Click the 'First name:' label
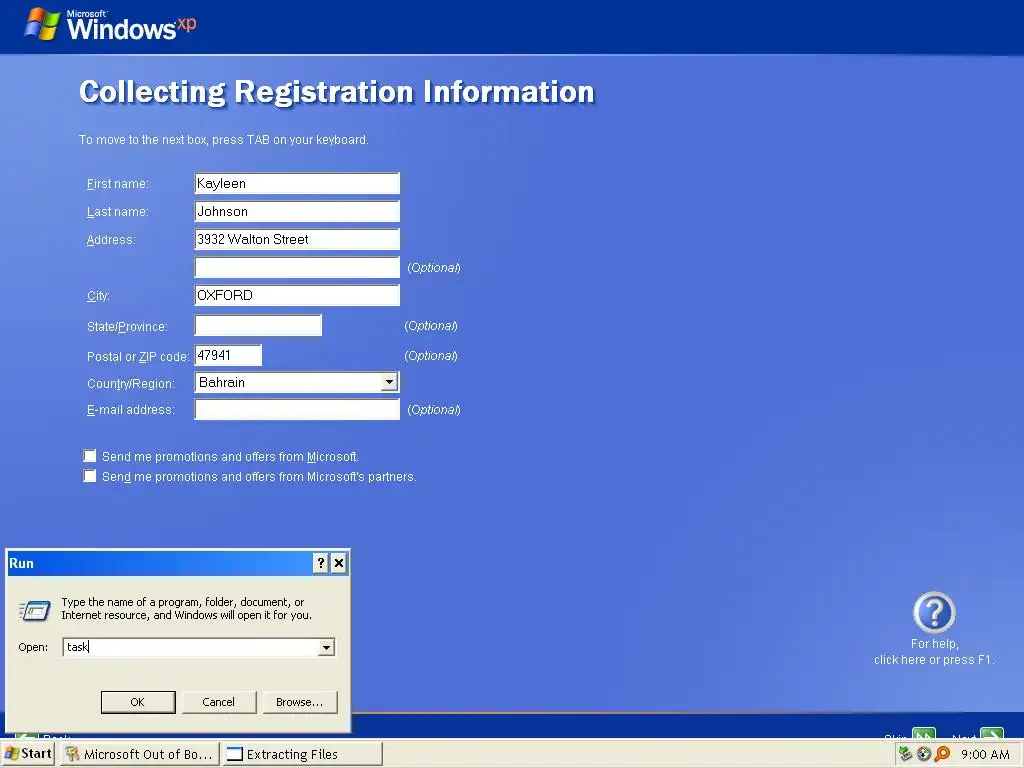The width and height of the screenshot is (1024, 768). click(x=118, y=184)
